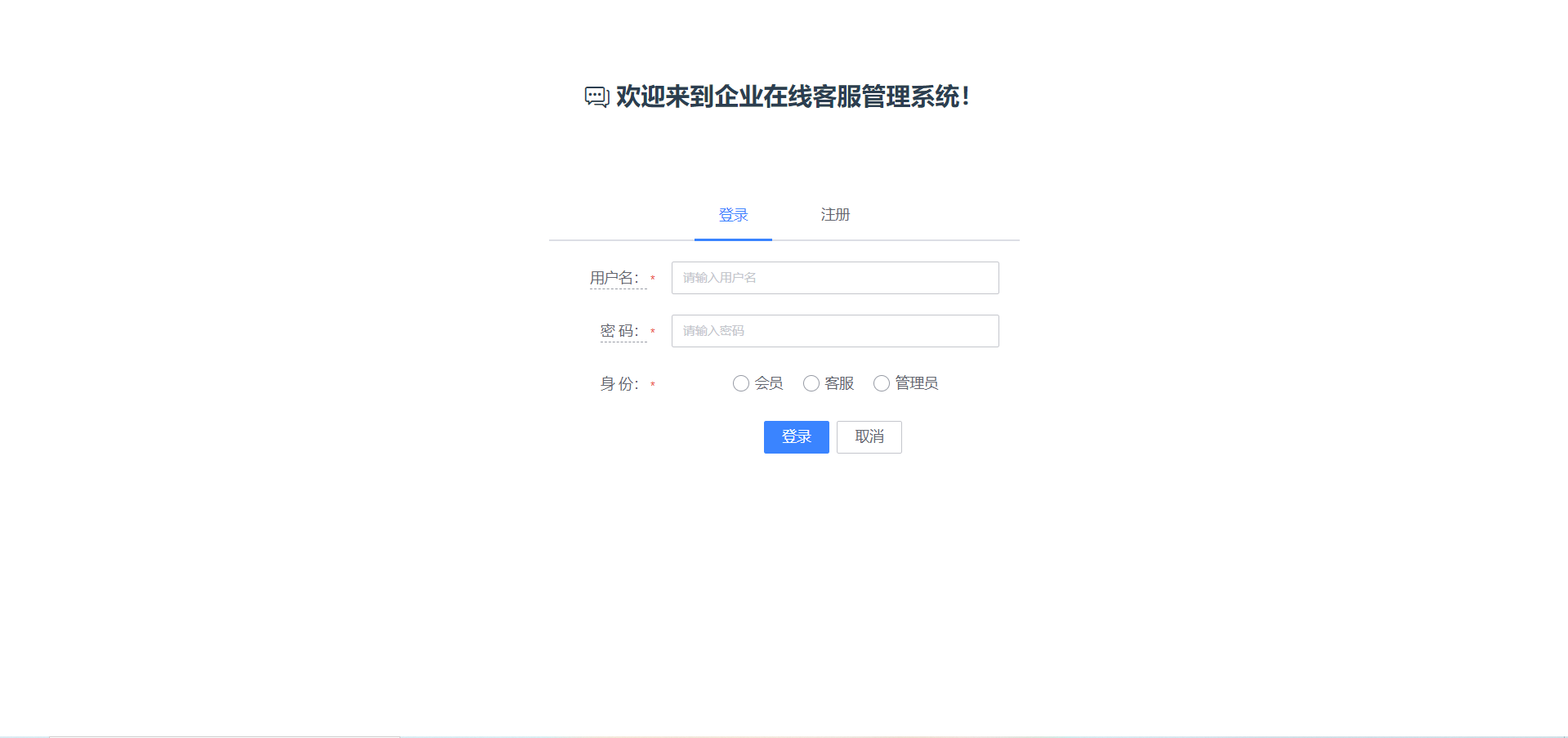
Task: Click the 管理员 option text label
Action: (x=917, y=383)
